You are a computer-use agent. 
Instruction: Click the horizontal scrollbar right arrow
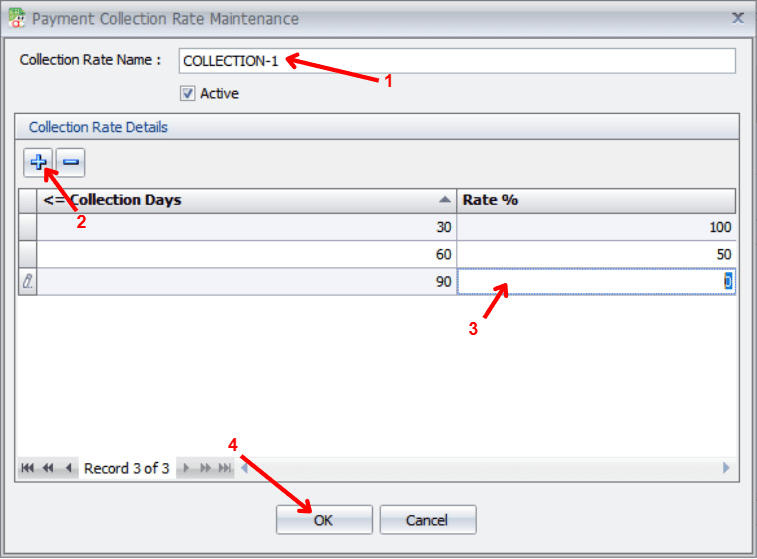pyautogui.click(x=726, y=468)
